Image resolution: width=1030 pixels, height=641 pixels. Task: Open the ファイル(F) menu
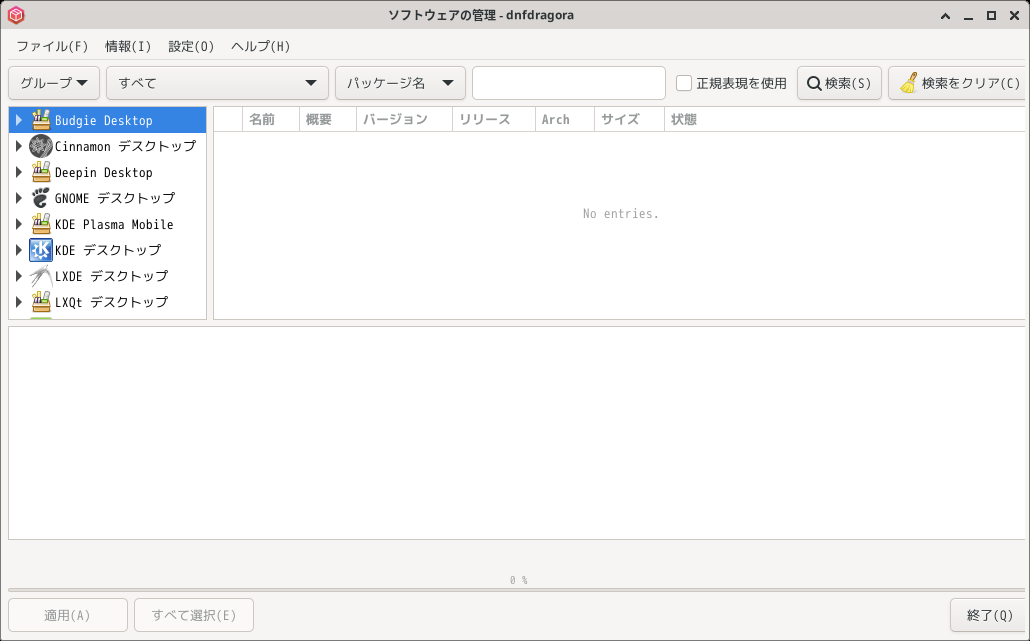click(52, 46)
